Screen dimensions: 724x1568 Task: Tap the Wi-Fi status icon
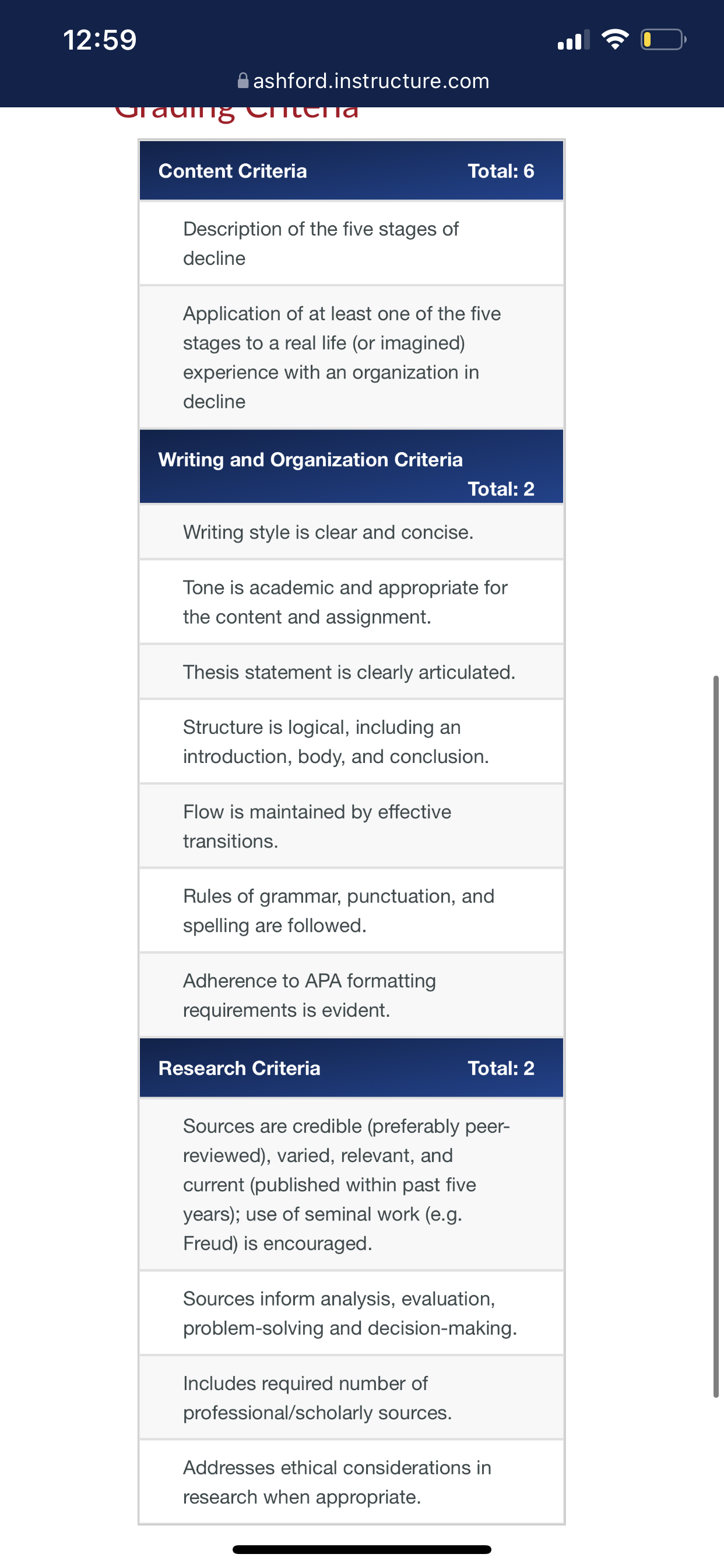click(x=614, y=40)
